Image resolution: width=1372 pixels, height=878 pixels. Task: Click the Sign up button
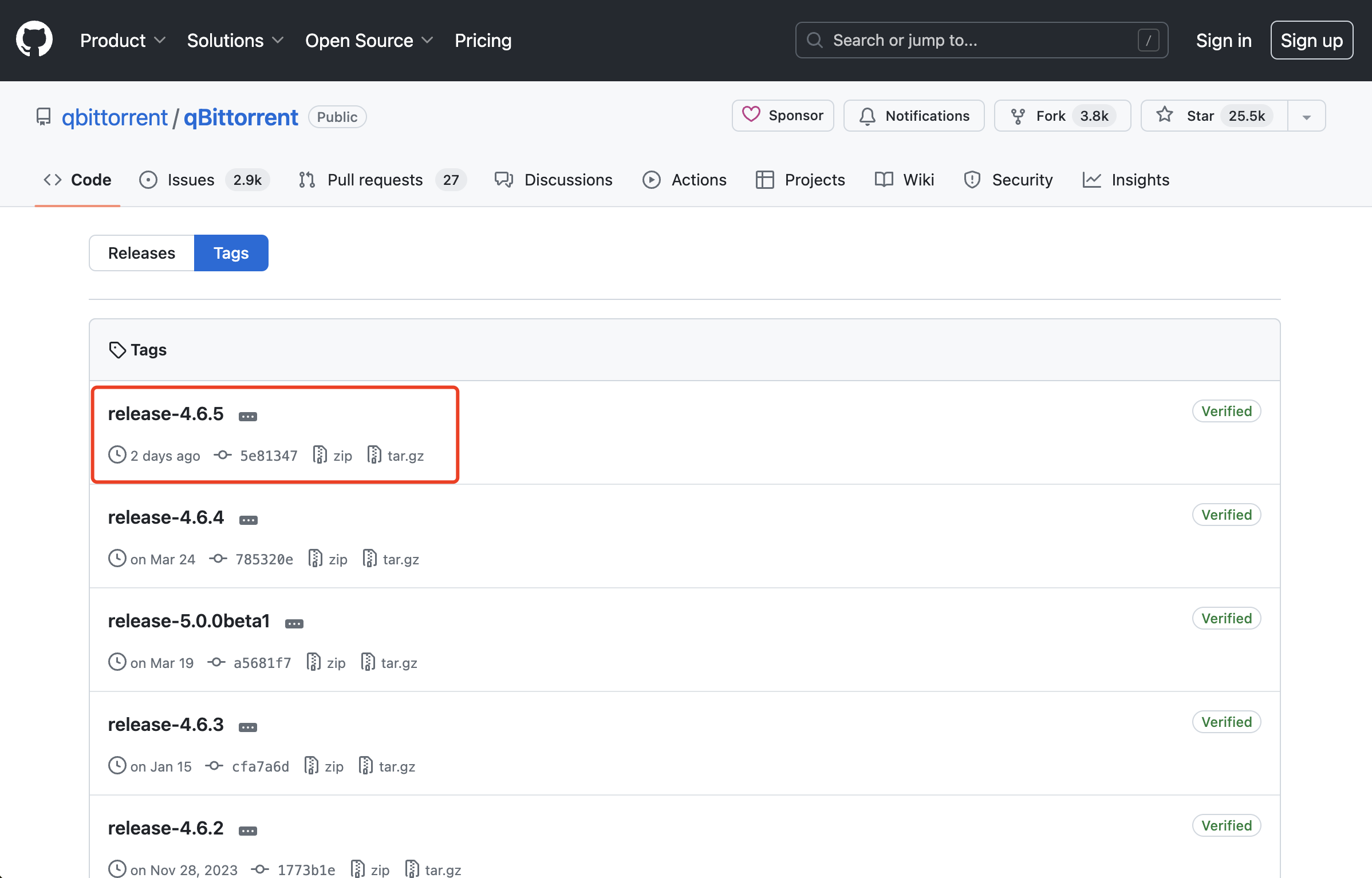[1312, 40]
